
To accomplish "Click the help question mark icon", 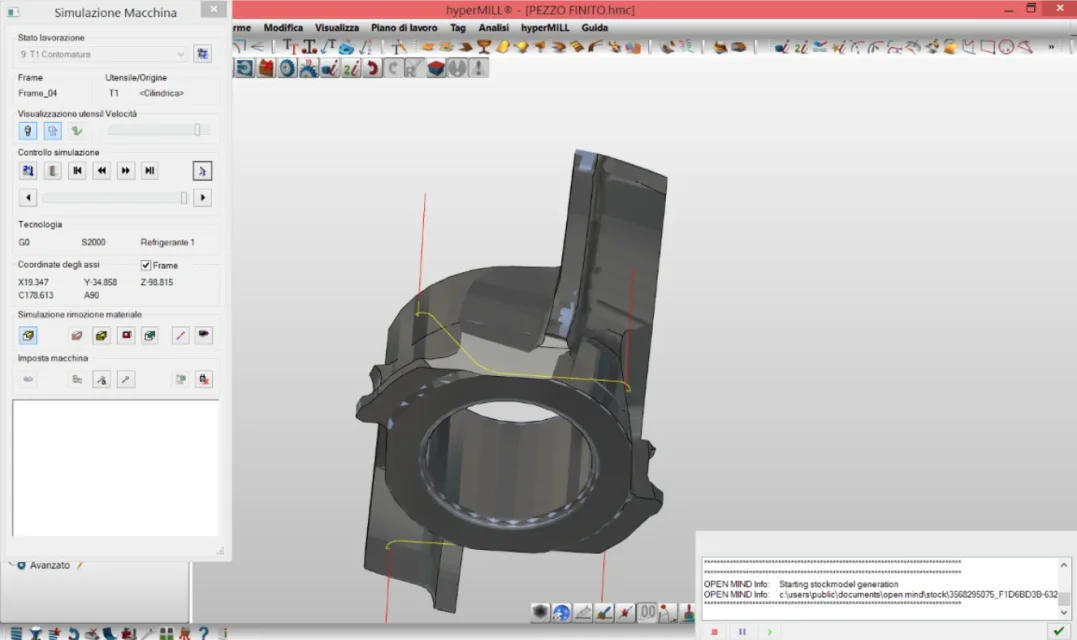I will coord(203,633).
